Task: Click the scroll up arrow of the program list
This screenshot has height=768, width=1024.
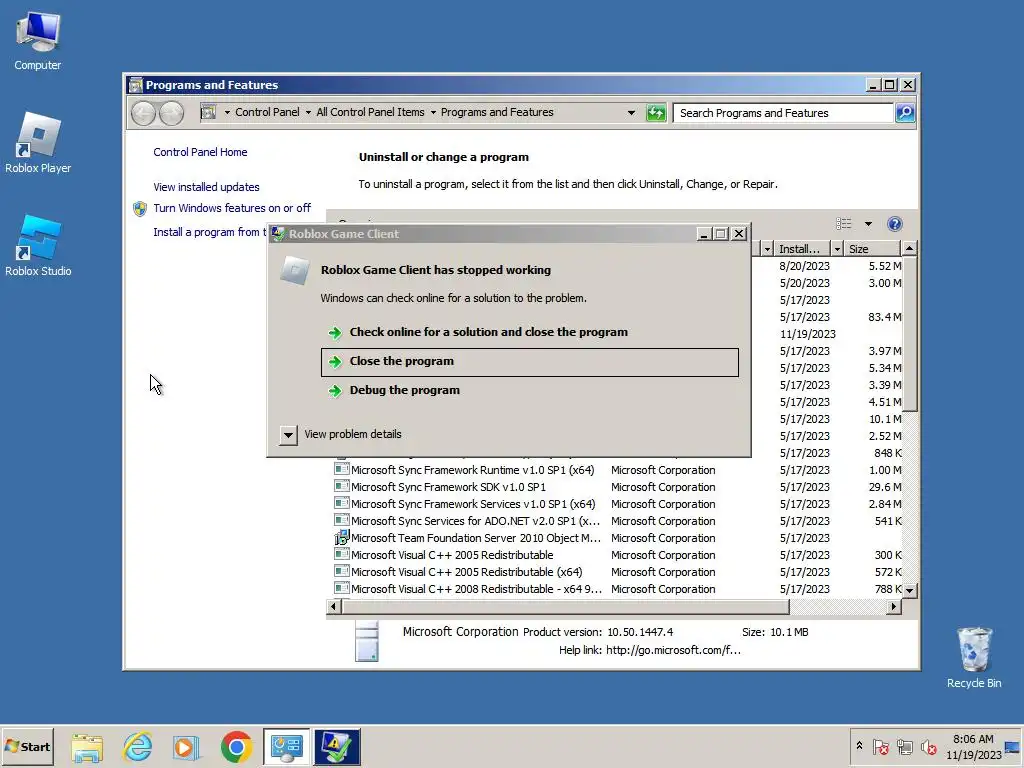Action: pos(909,248)
